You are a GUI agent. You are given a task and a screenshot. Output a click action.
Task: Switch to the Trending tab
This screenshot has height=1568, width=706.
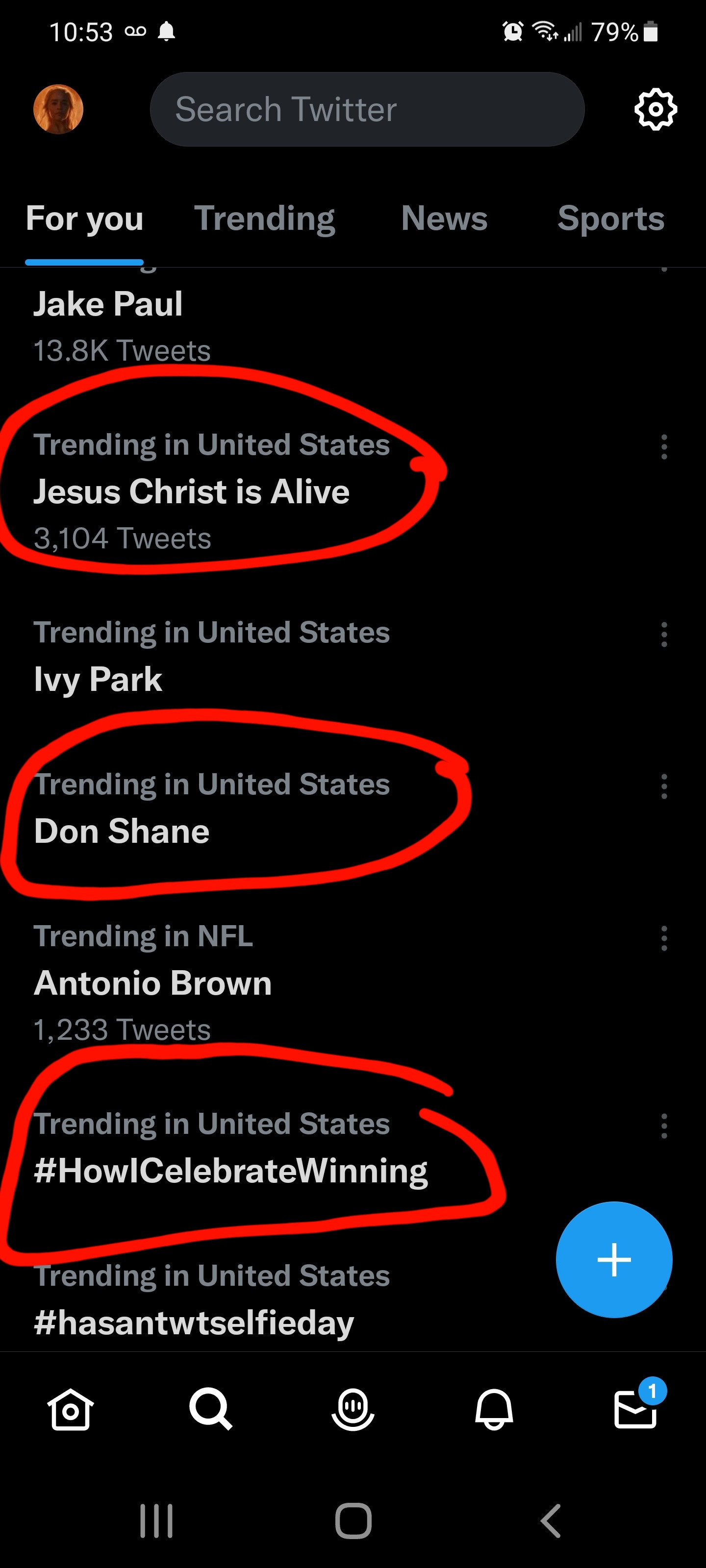tap(264, 219)
